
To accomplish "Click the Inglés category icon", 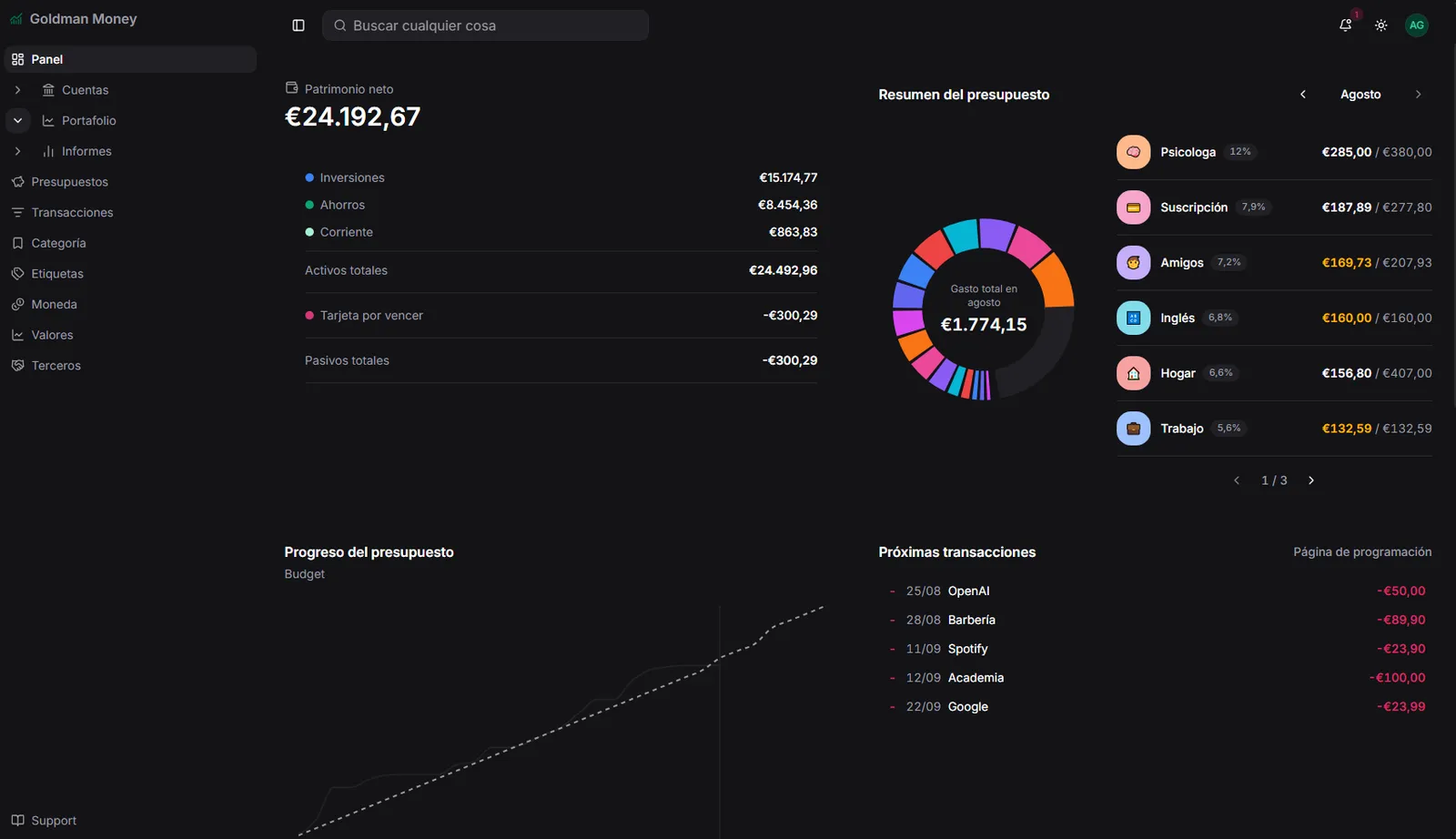I will [1133, 318].
